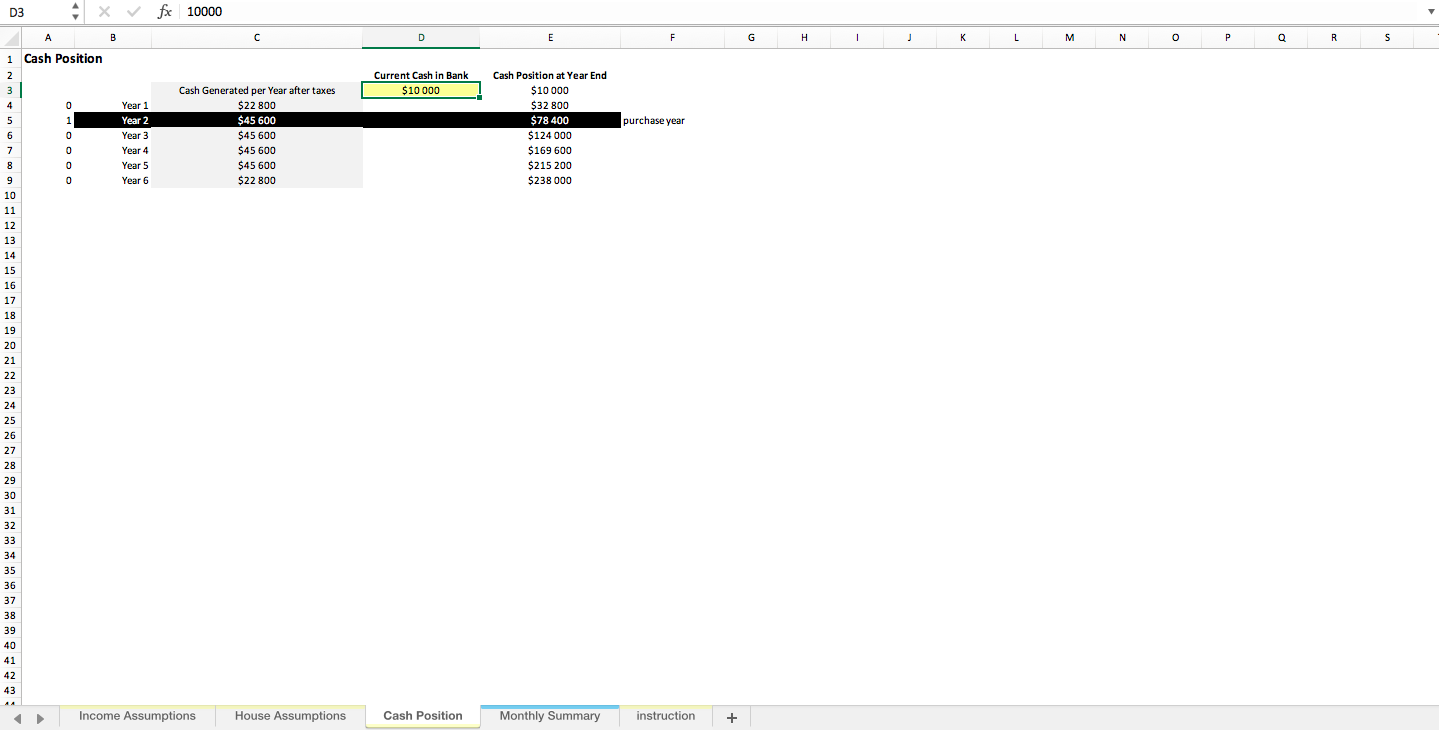Open the House Assumptions sheet
Viewport: 1439px width, 730px height.
(x=290, y=716)
